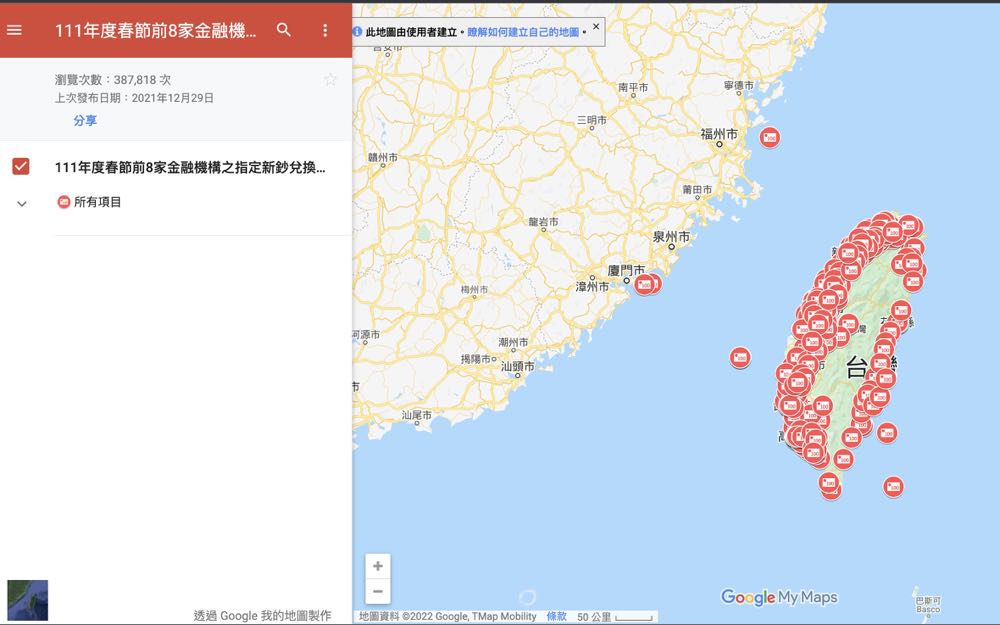The image size is (1000, 625).
Task: Click the 分享 share link
Action: pyautogui.click(x=85, y=121)
